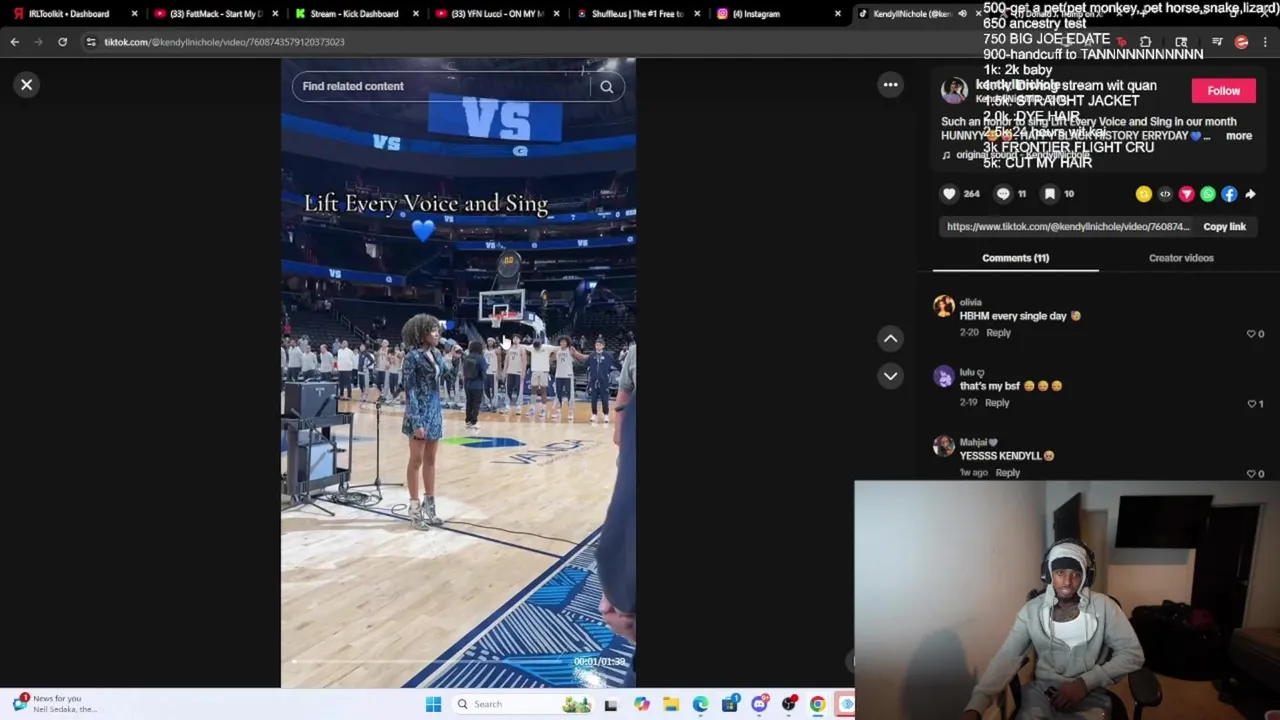Image resolution: width=1280 pixels, height=720 pixels.
Task: Click the browser back arrow
Action: click(x=14, y=42)
